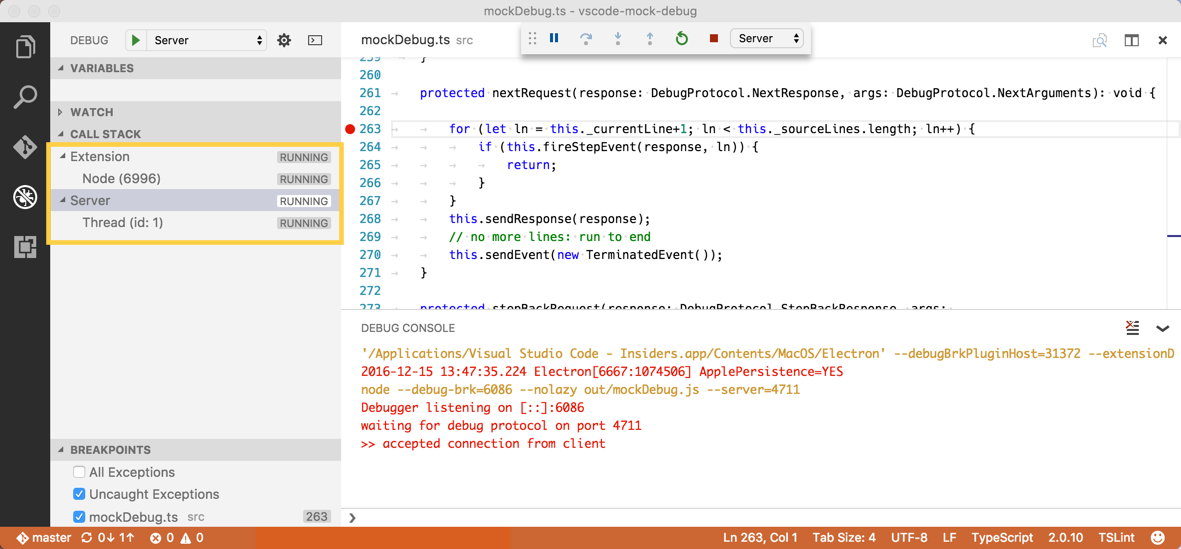Open the Source Control git icon
Image resolution: width=1181 pixels, height=549 pixels.
tap(25, 147)
